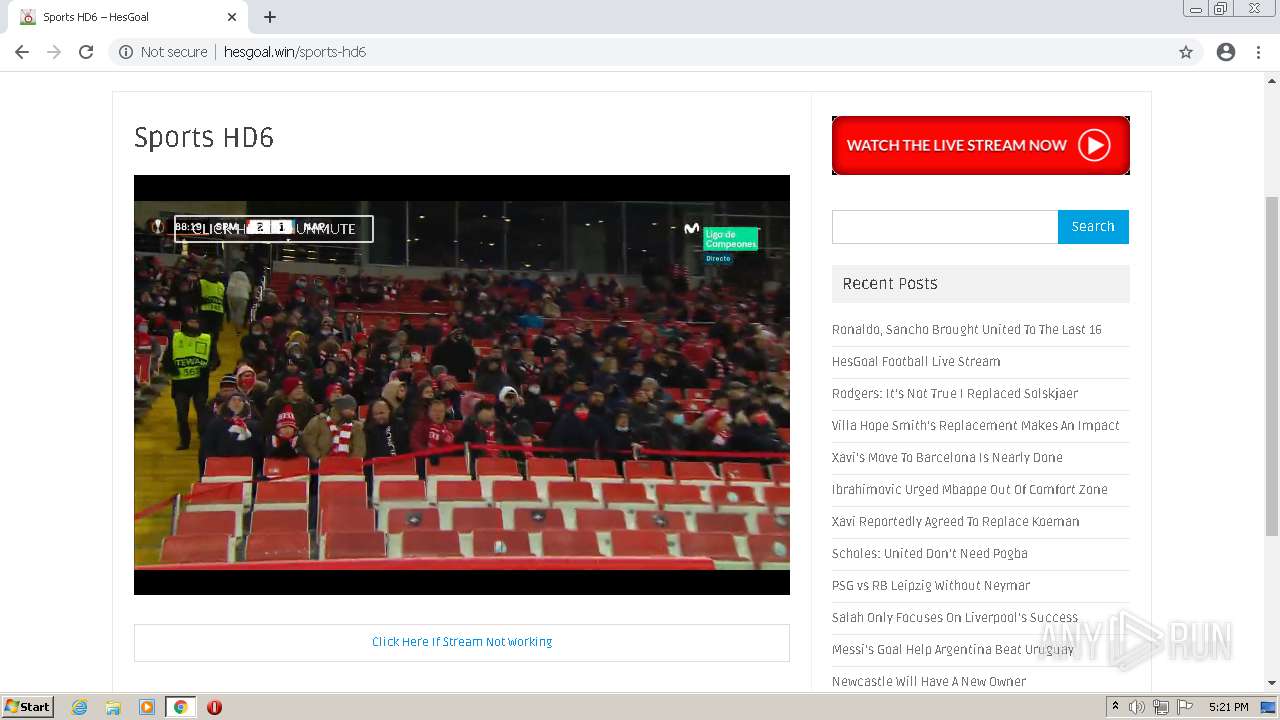Image resolution: width=1280 pixels, height=720 pixels.
Task: Click the Recent Posts heading
Action: pyautogui.click(x=890, y=284)
